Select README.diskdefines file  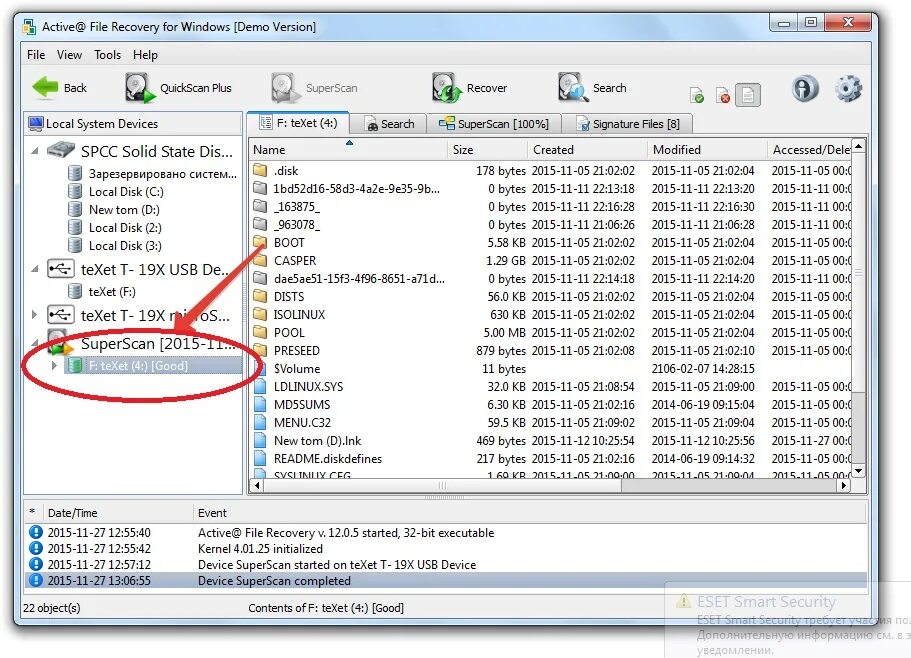pyautogui.click(x=327, y=459)
